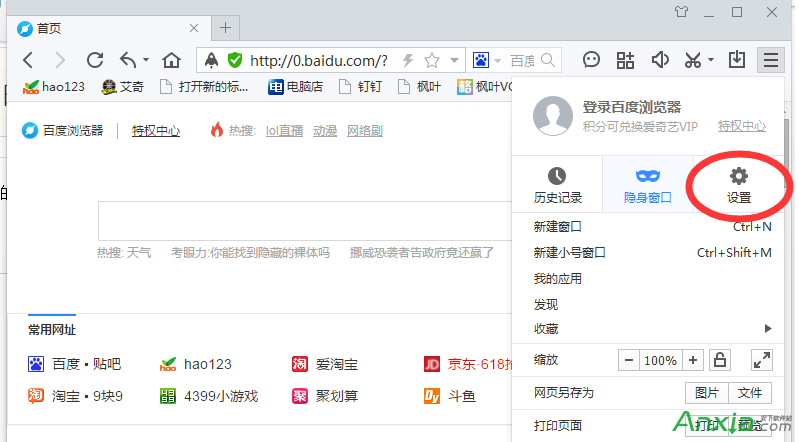
Task: Bookmark page with the star icon
Action: click(432, 60)
